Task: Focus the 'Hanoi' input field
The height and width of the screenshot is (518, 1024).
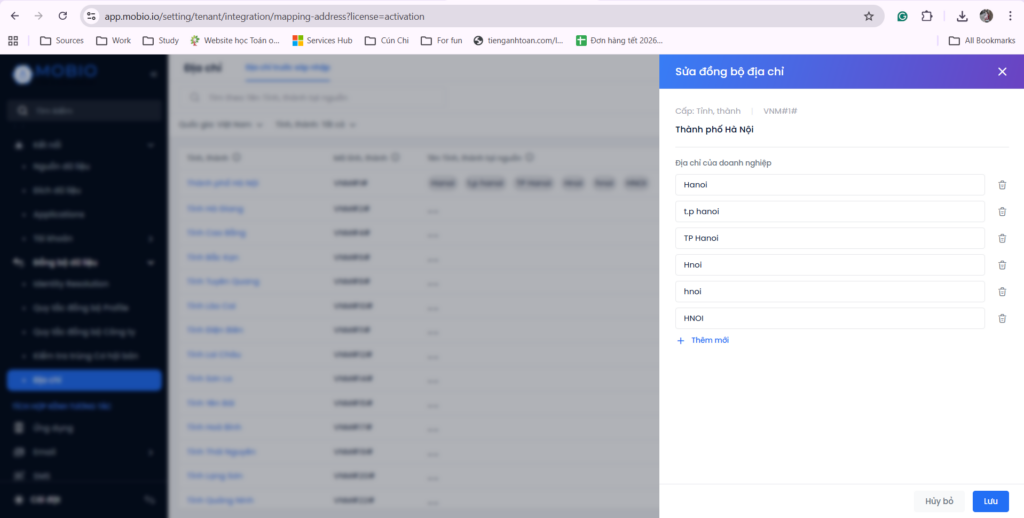Action: tap(829, 185)
